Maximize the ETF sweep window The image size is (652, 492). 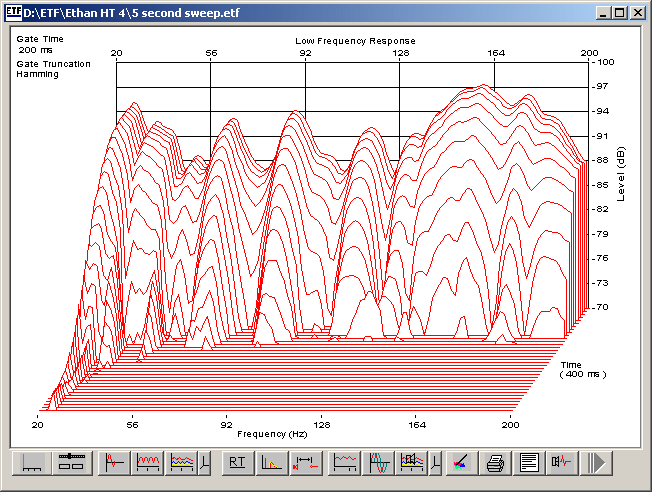[x=620, y=13]
